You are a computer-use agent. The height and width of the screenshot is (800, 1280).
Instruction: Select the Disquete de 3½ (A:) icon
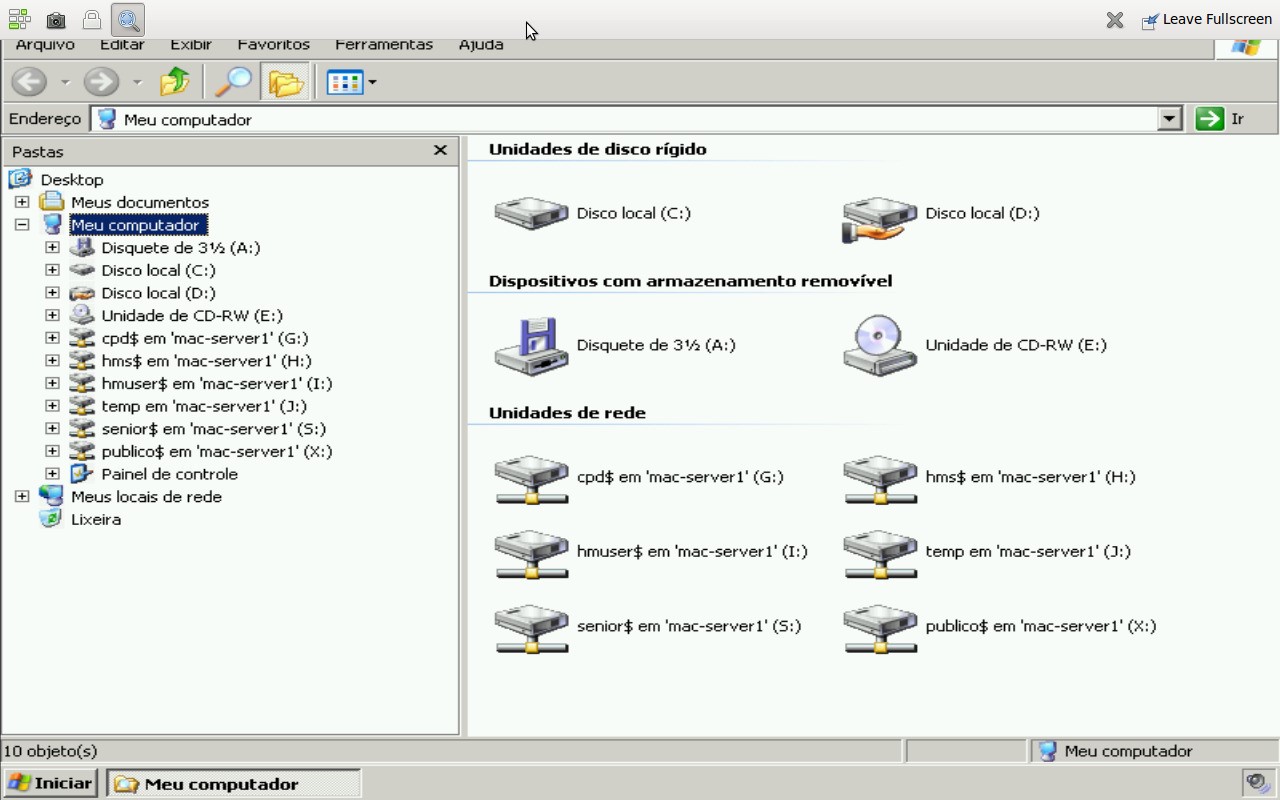click(x=531, y=345)
